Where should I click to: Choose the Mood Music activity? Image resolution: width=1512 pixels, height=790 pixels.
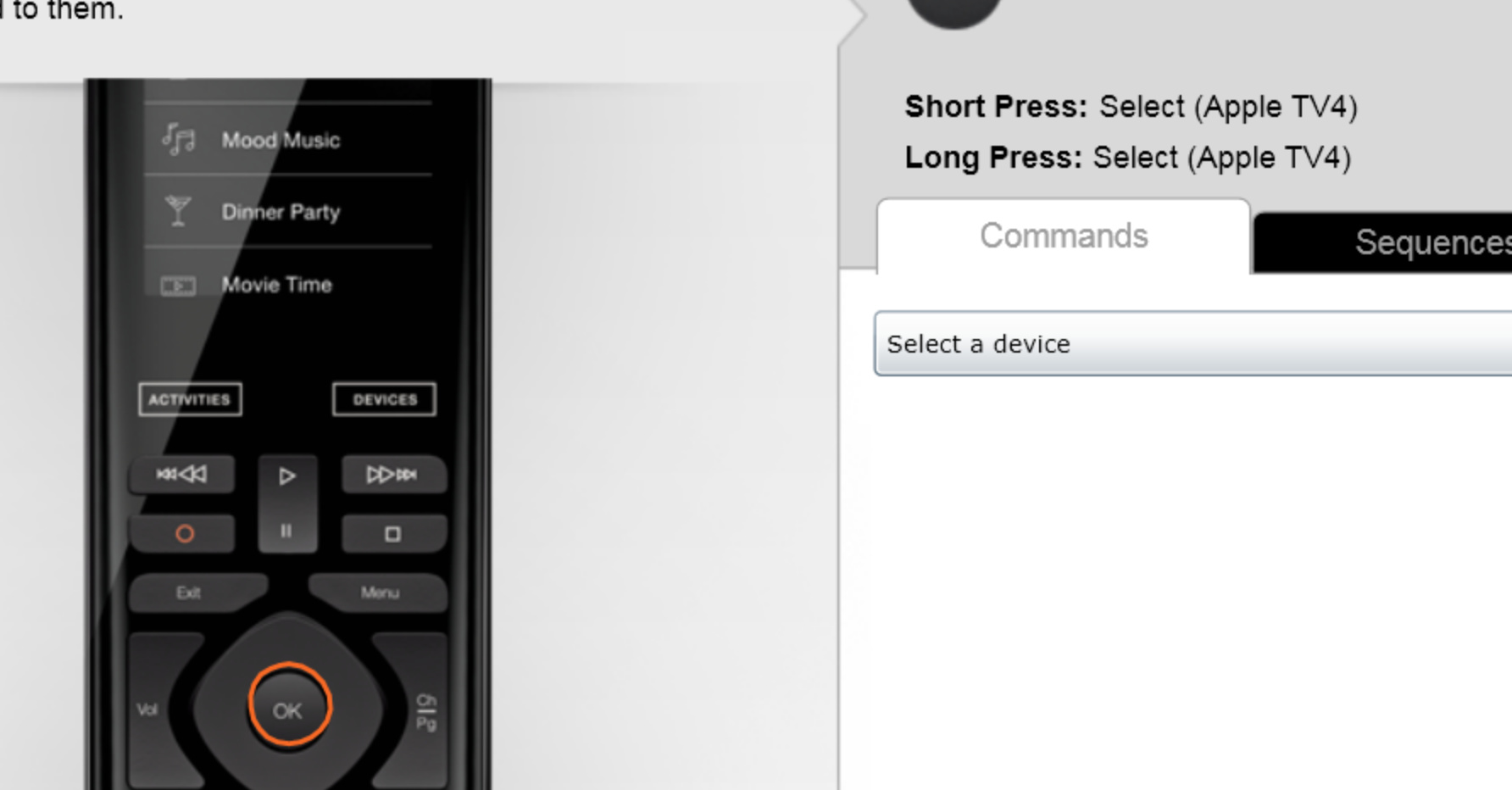tap(281, 141)
